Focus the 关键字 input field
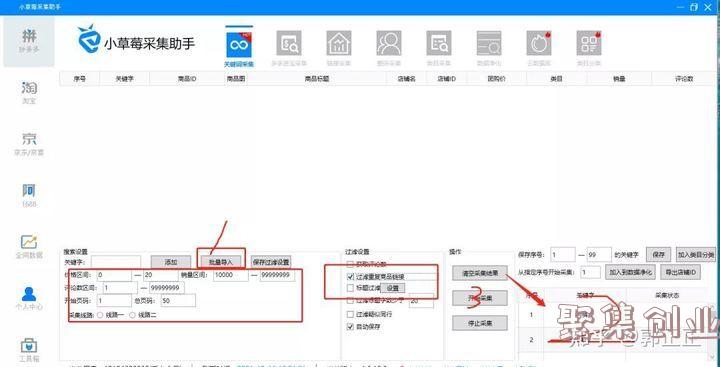 pos(116,262)
